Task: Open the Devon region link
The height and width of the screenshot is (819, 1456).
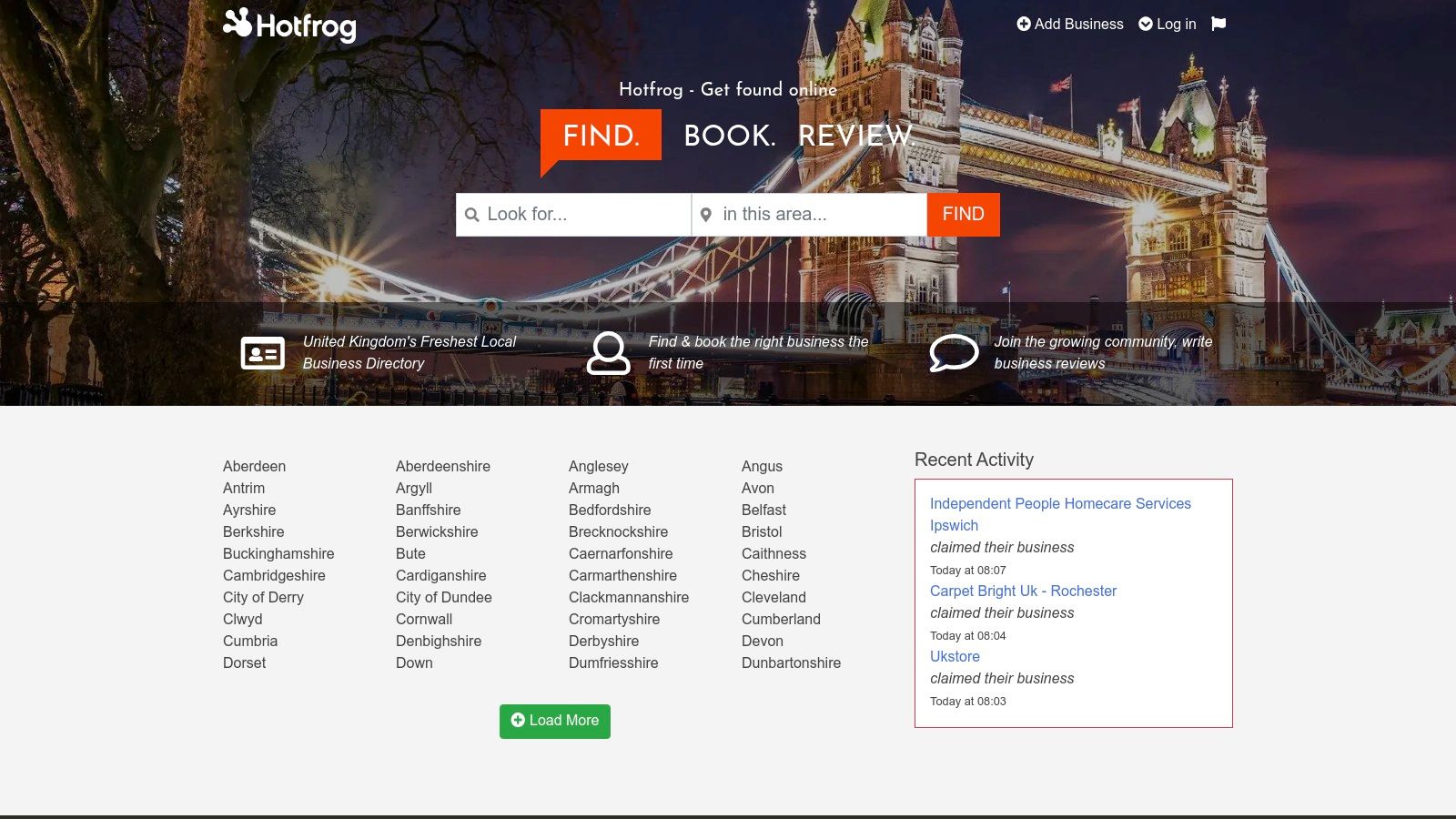Action: (763, 641)
